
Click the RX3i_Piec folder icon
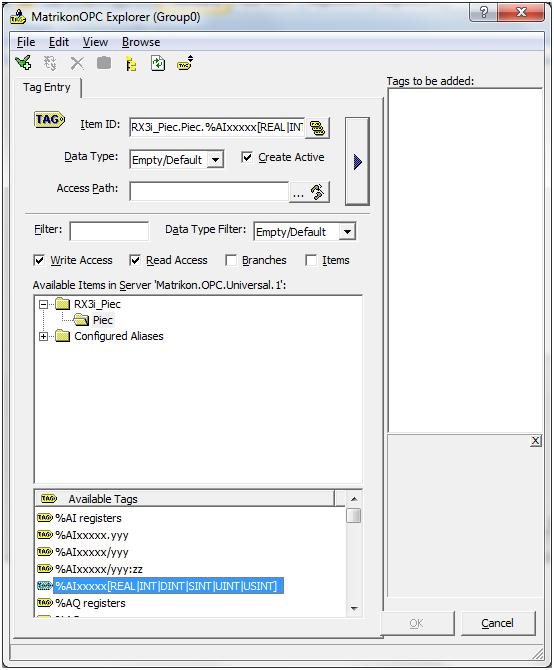click(63, 304)
